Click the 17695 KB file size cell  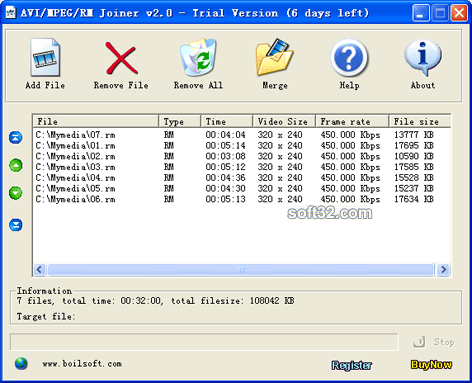tap(414, 146)
